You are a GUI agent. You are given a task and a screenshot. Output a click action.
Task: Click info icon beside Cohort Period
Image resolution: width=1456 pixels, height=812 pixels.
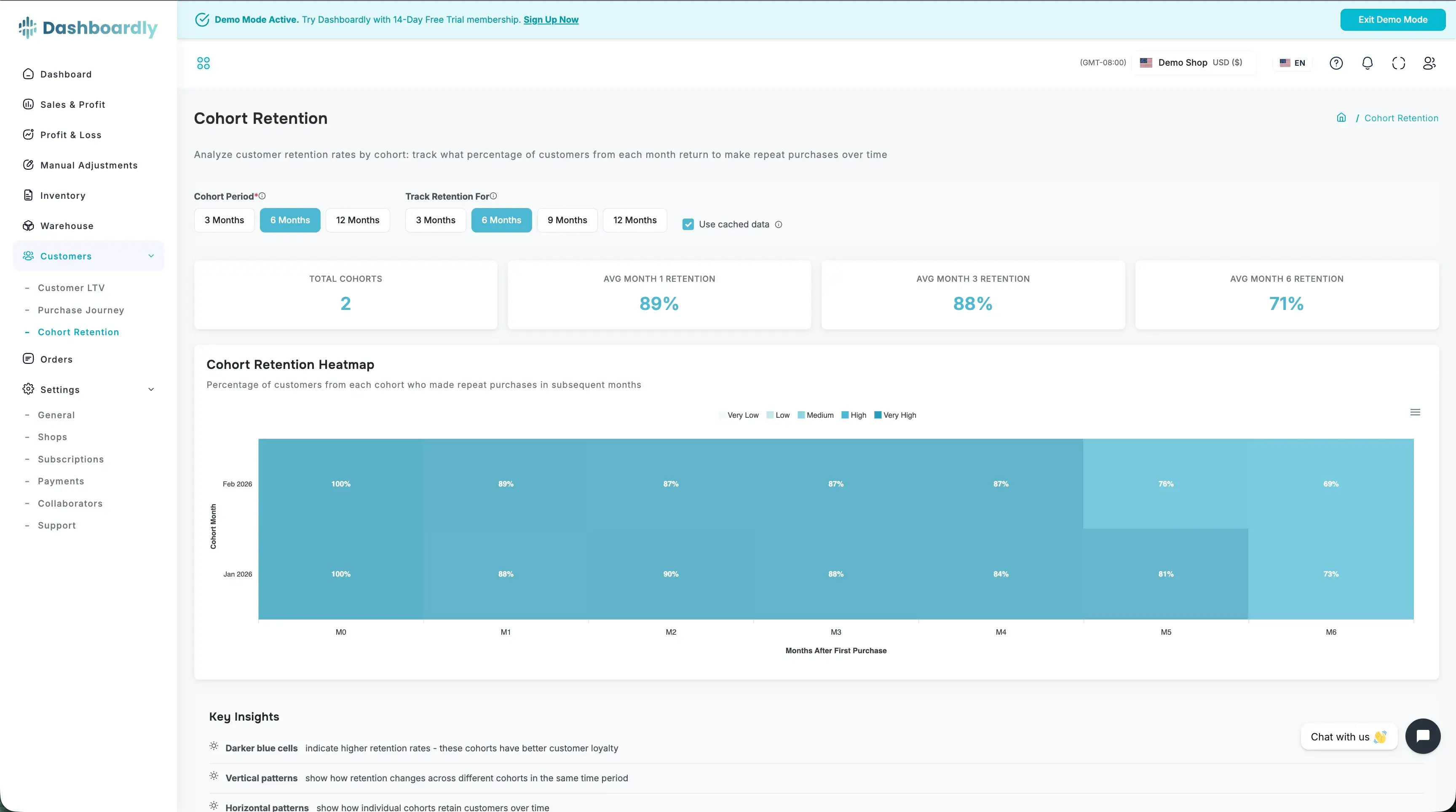tap(262, 196)
